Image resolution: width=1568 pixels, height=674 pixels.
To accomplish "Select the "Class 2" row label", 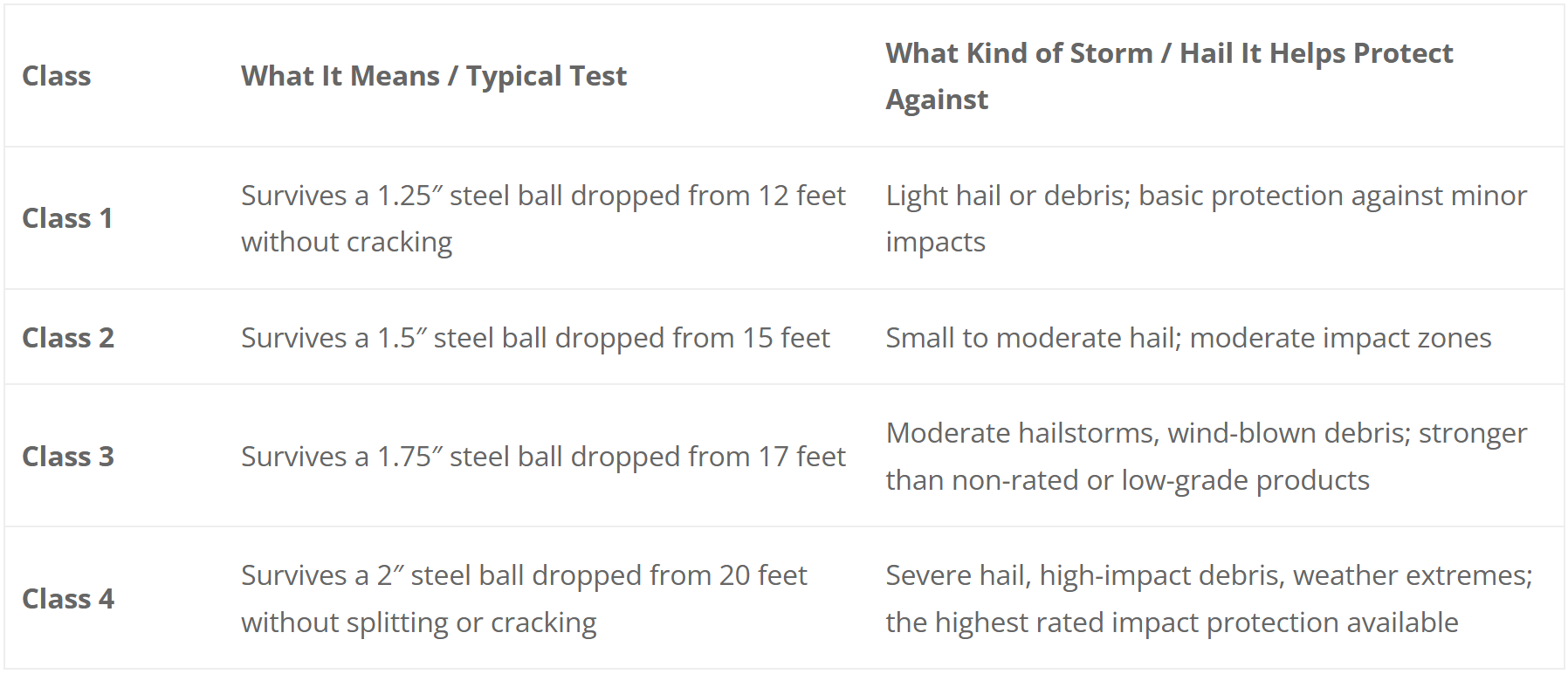I will [68, 338].
